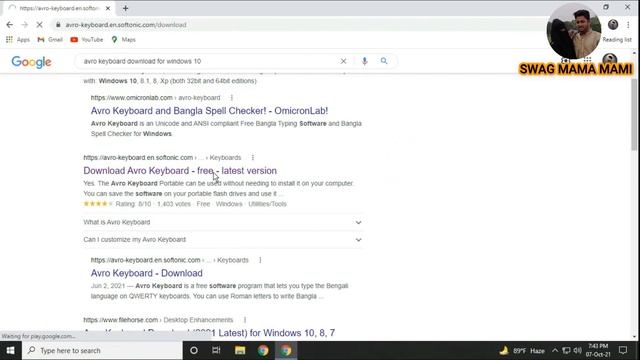Image resolution: width=640 pixels, height=360 pixels.
Task: Expand 'Can I customize my Avro Keyboard'
Action: click(x=223, y=240)
